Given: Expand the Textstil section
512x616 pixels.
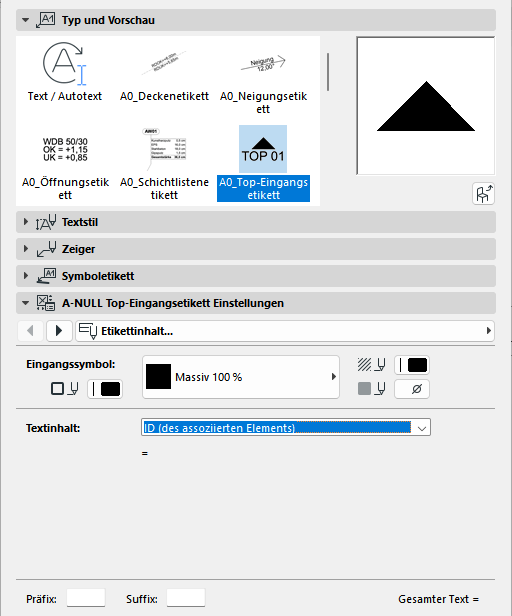Looking at the screenshot, I should click(x=26, y=222).
